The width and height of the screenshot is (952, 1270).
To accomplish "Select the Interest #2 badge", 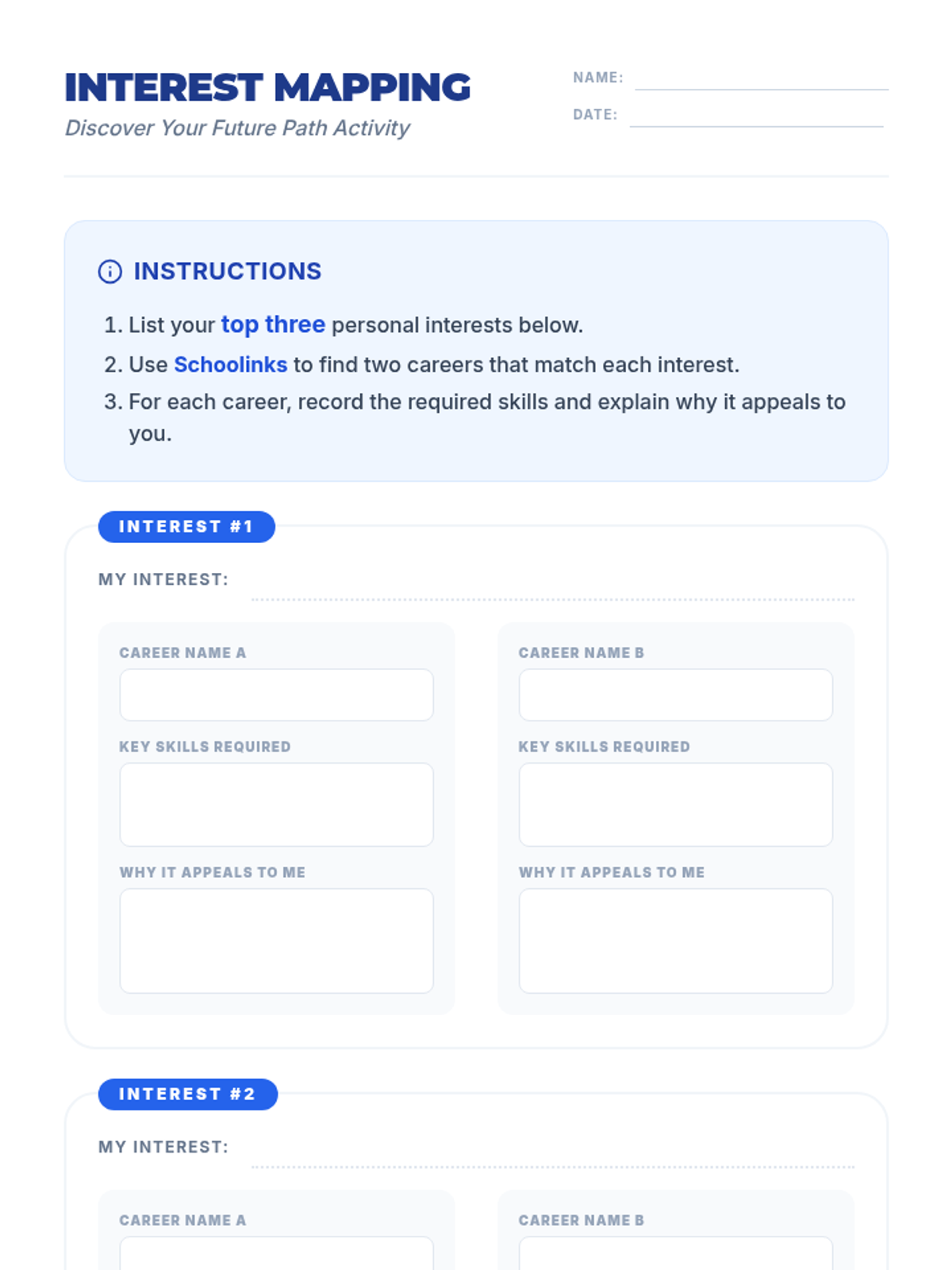I will tap(188, 1095).
